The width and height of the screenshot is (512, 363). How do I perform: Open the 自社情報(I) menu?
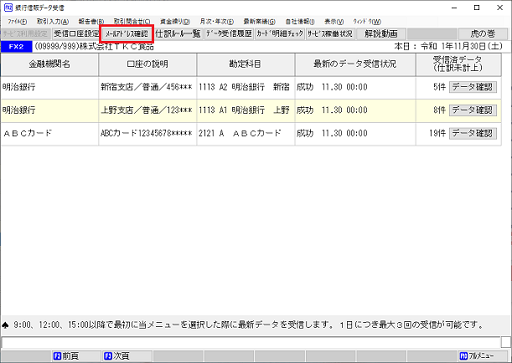300,22
